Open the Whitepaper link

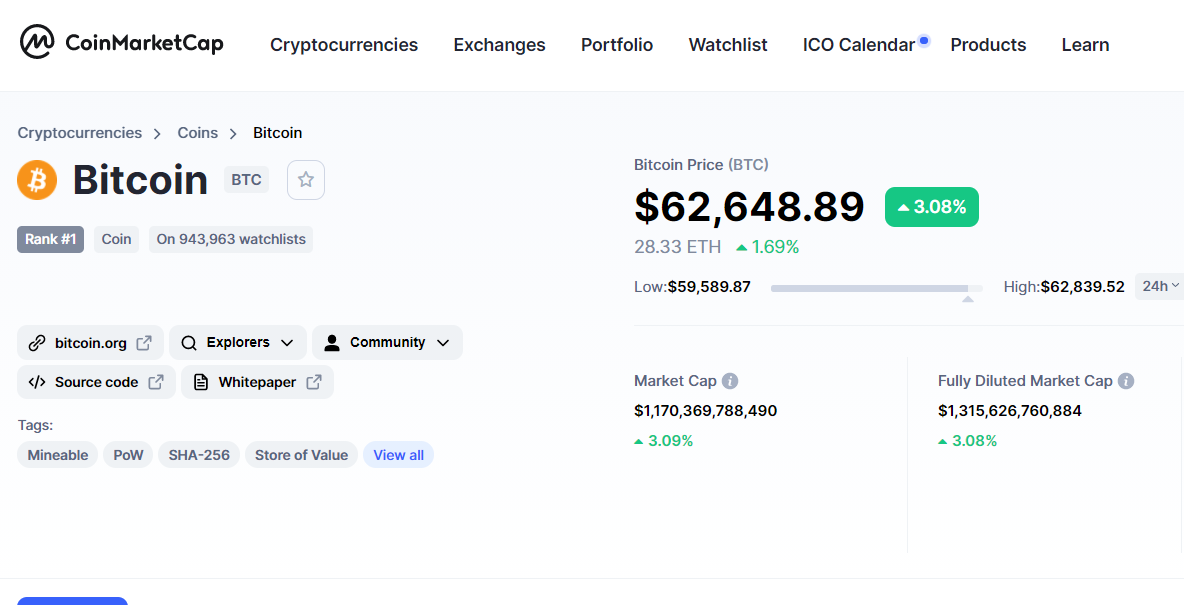[257, 382]
